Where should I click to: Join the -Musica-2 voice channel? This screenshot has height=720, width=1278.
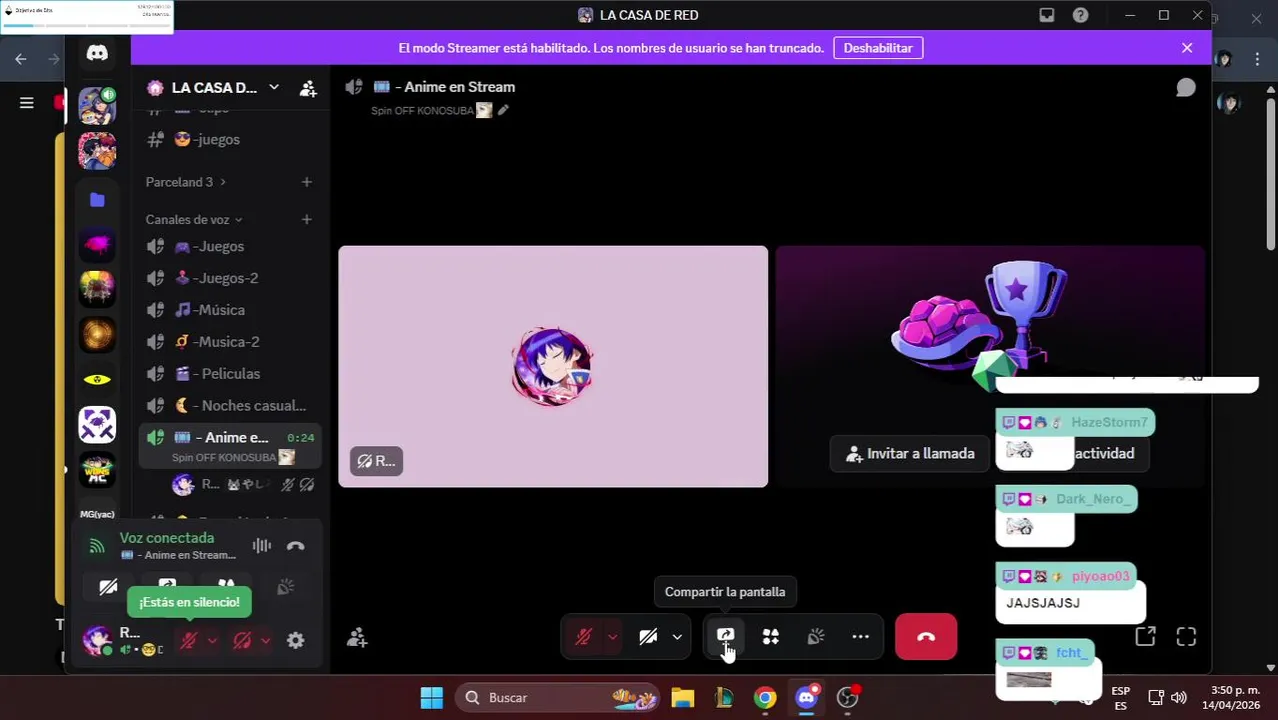[230, 342]
